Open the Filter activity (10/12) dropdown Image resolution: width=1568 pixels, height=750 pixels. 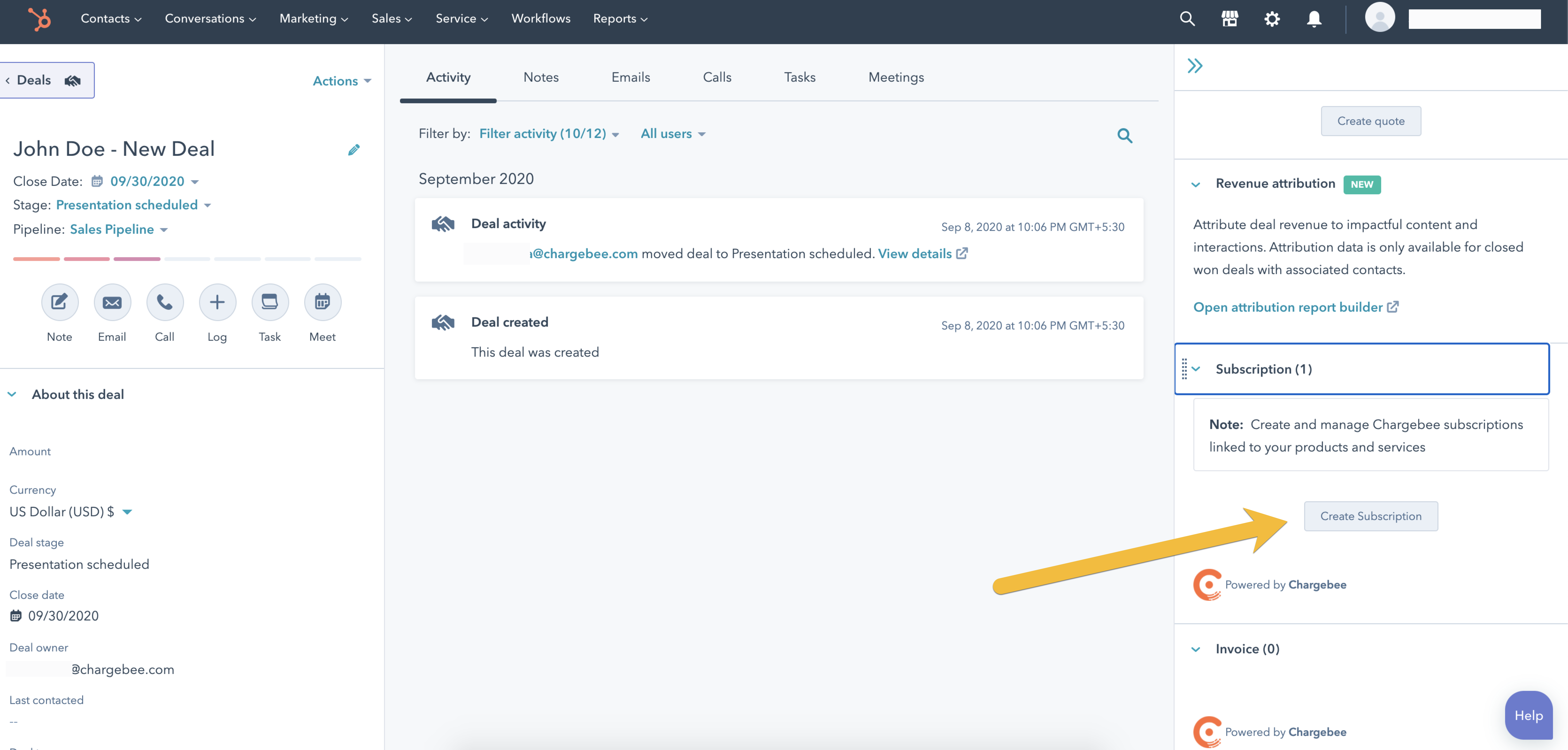click(548, 134)
